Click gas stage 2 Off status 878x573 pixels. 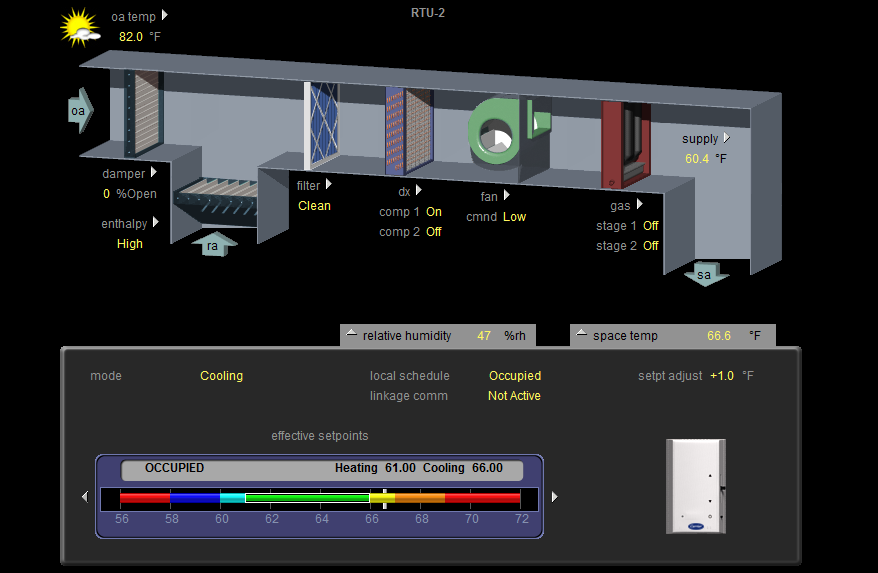(x=651, y=246)
